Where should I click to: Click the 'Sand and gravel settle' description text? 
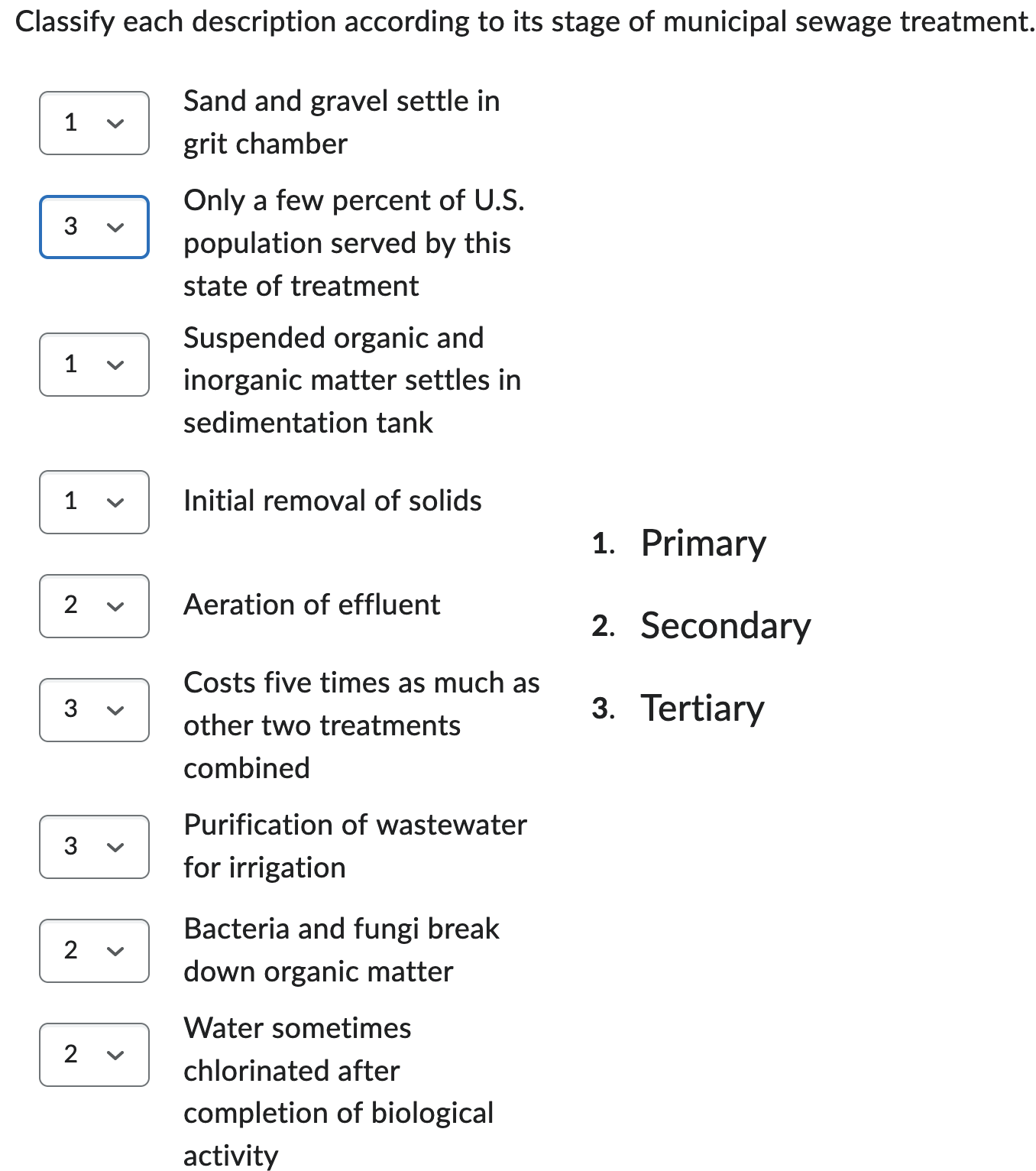(x=342, y=122)
